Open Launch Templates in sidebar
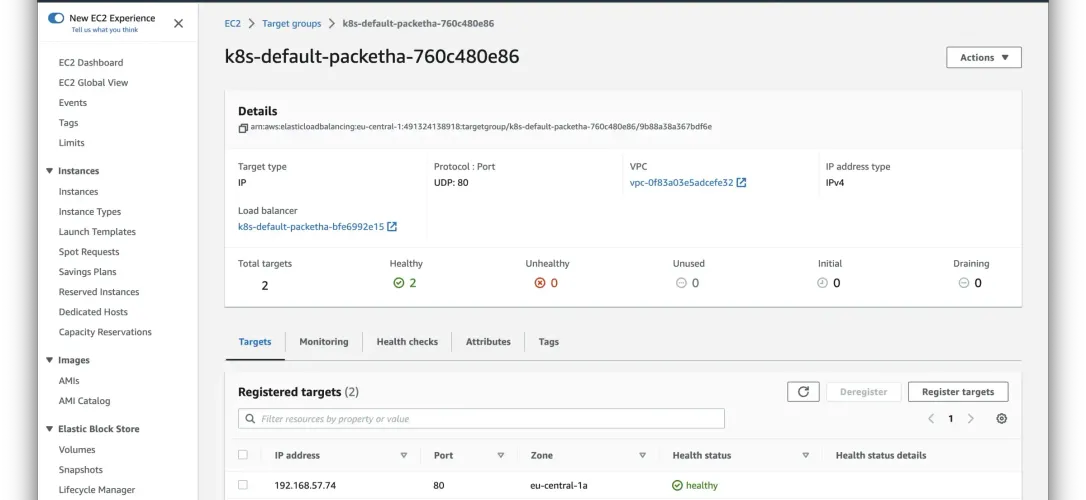Viewport: 1086px width, 500px height. [x=97, y=232]
